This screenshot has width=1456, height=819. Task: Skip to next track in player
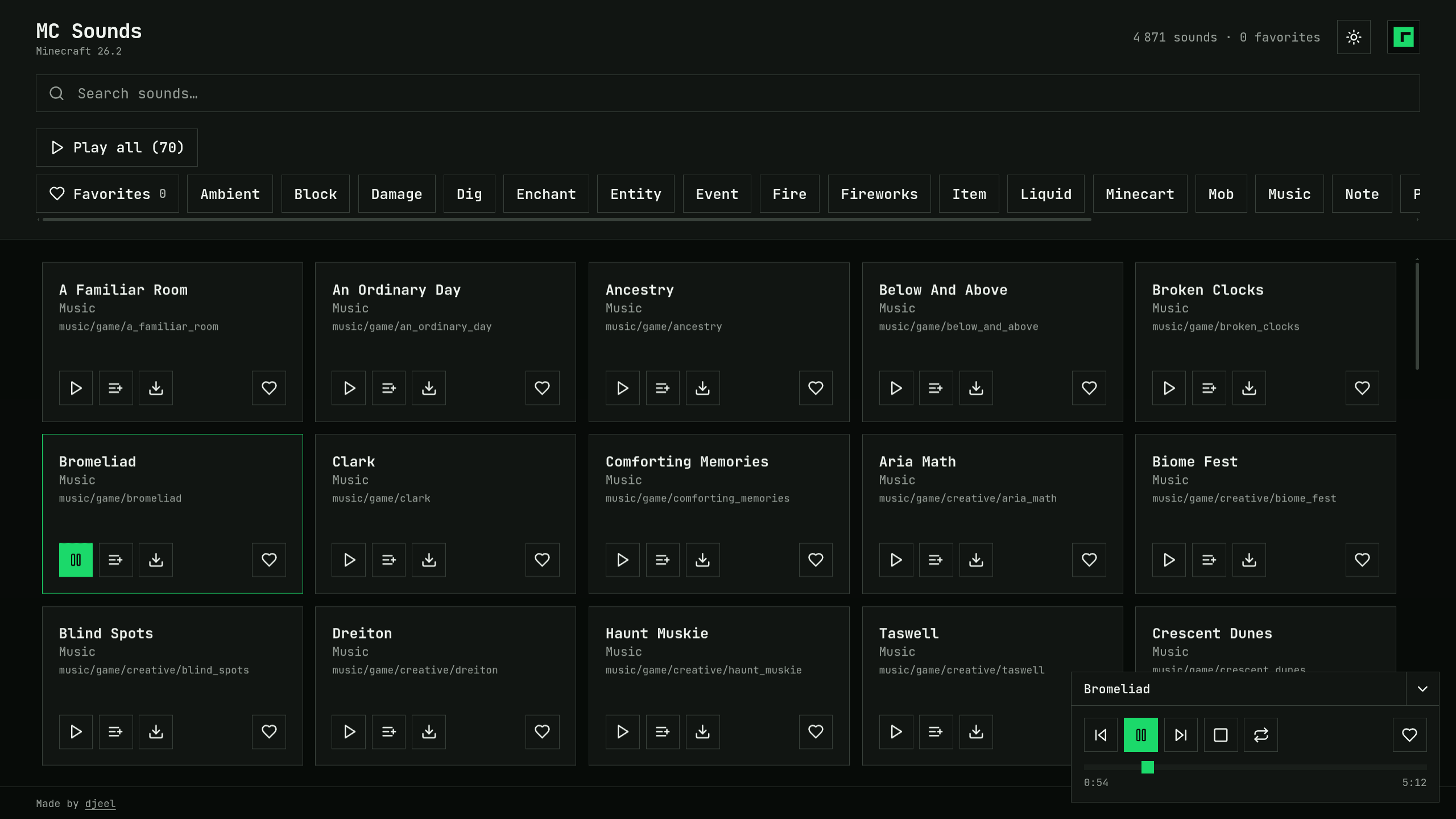click(x=1181, y=735)
